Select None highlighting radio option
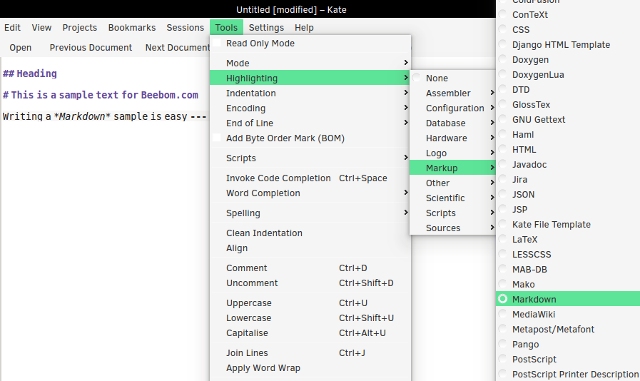640x381 pixels. pyautogui.click(x=416, y=78)
